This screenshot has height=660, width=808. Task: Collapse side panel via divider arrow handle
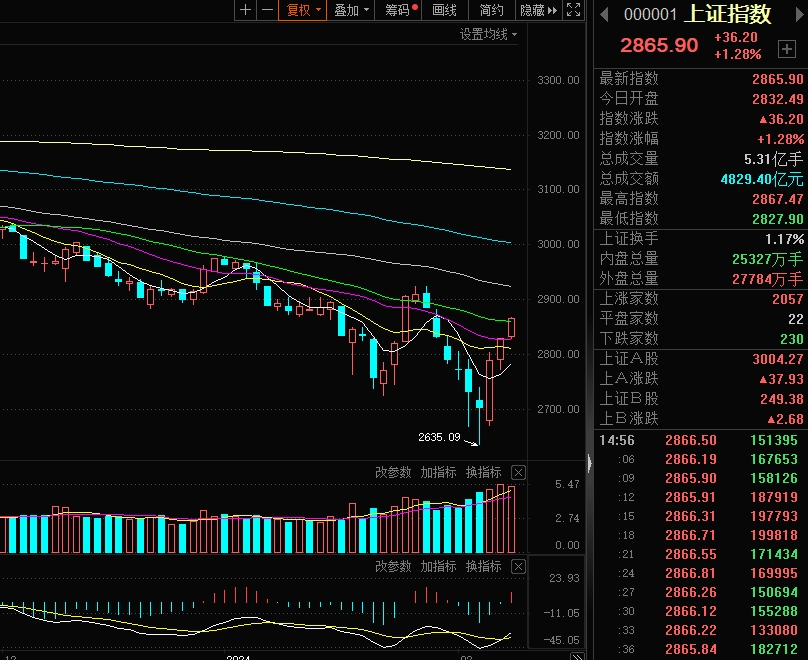[x=590, y=463]
